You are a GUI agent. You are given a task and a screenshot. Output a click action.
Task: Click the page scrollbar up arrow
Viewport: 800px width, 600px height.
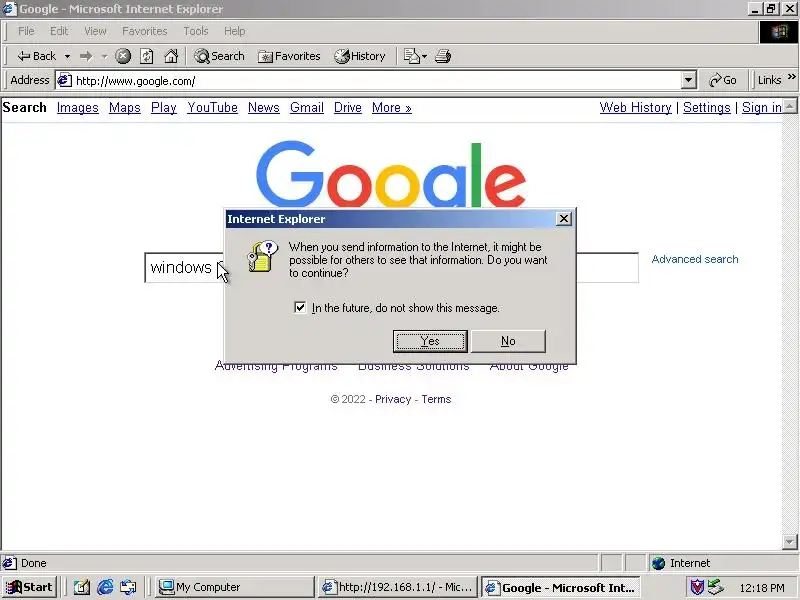(x=790, y=106)
